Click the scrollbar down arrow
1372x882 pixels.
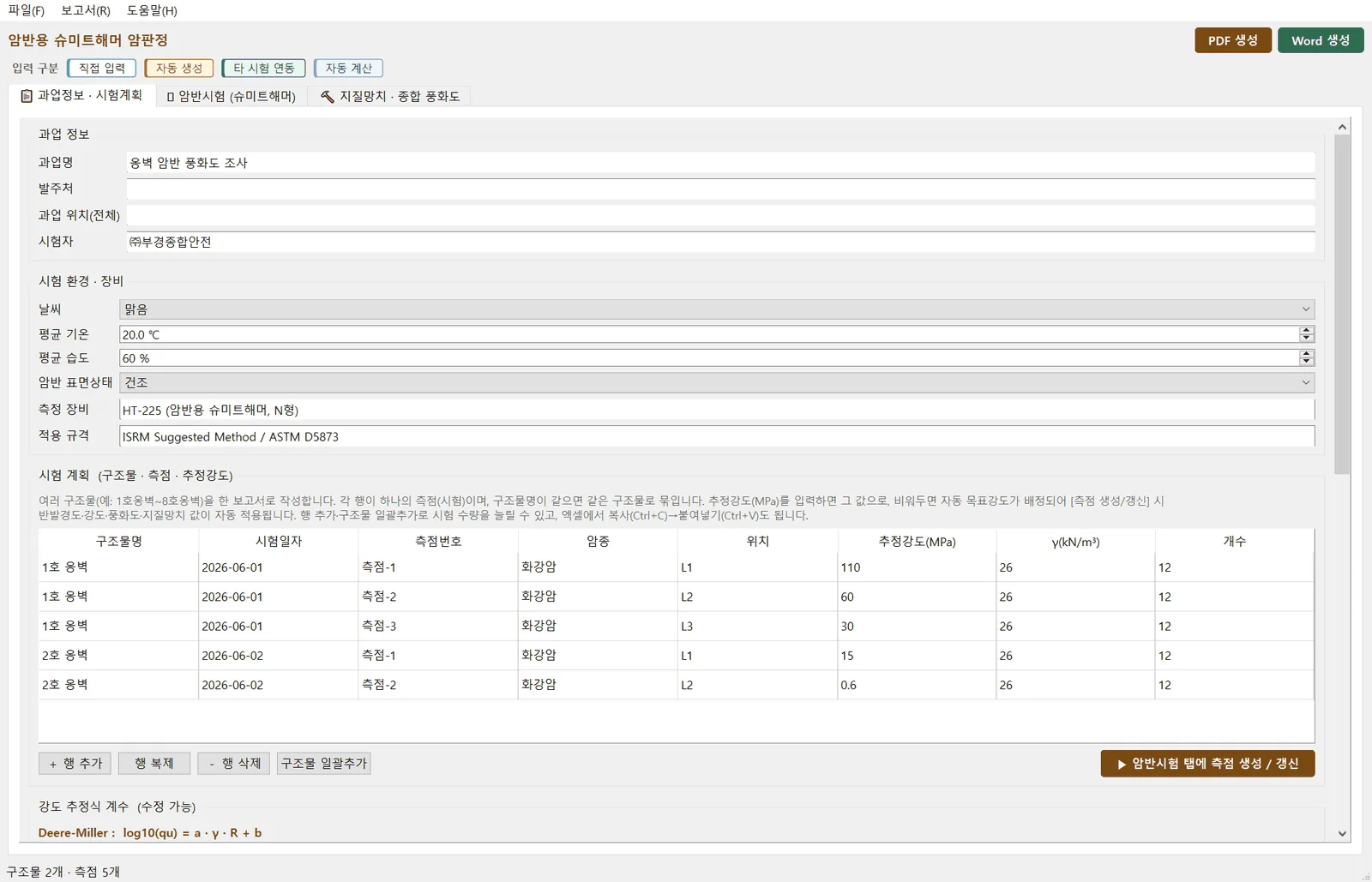1342,833
